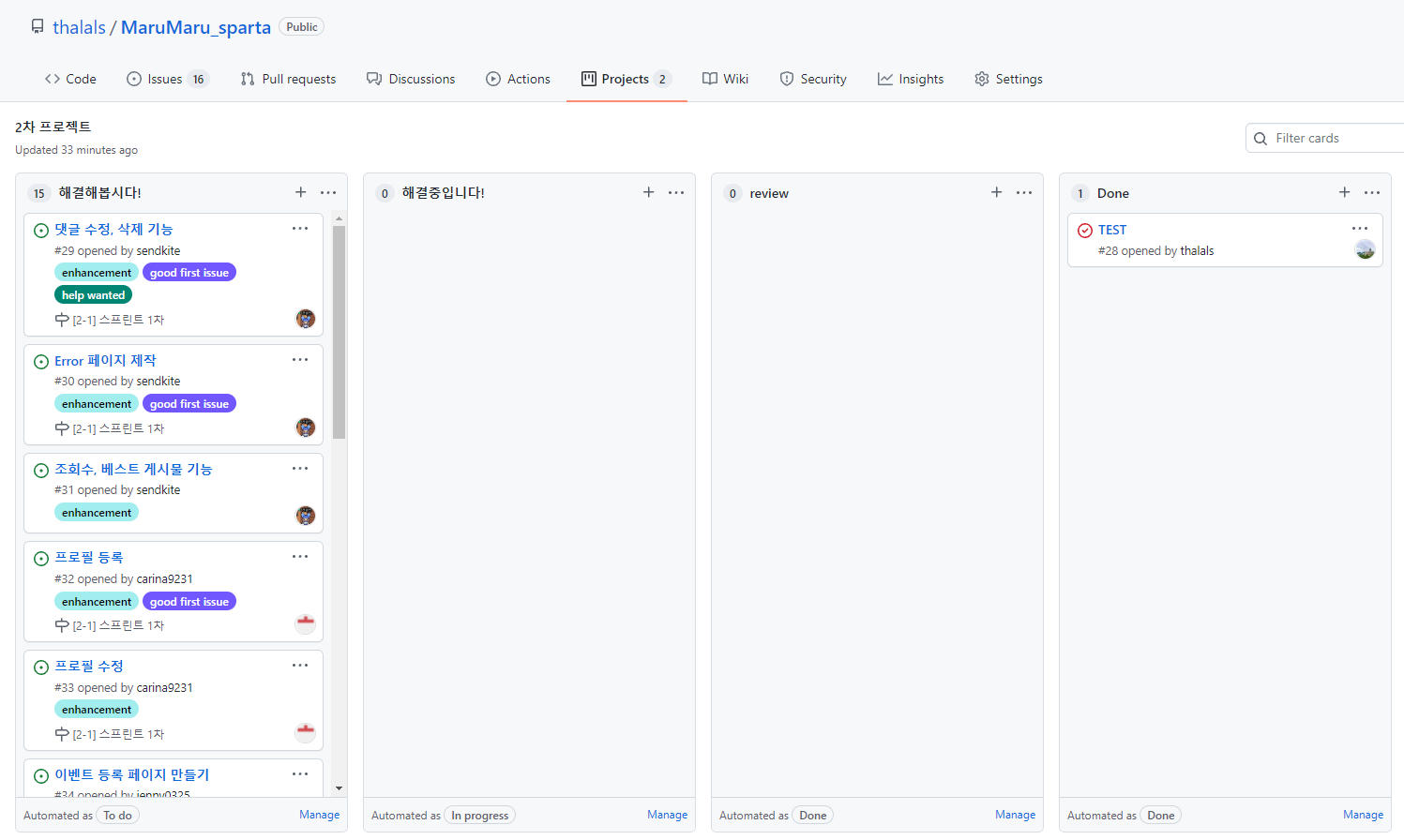Add a card to the Done column
This screenshot has width=1404, height=840.
click(1344, 192)
